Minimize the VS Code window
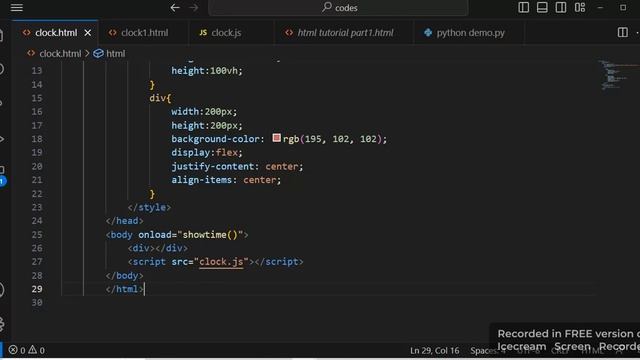The image size is (640, 360). pyautogui.click(x=600, y=7)
